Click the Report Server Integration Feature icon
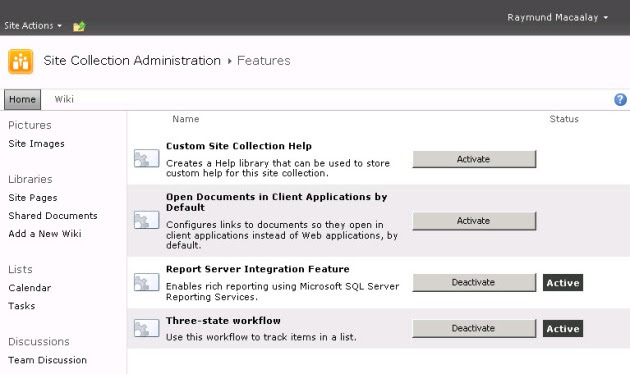Image resolution: width=630 pixels, height=374 pixels. (x=146, y=282)
